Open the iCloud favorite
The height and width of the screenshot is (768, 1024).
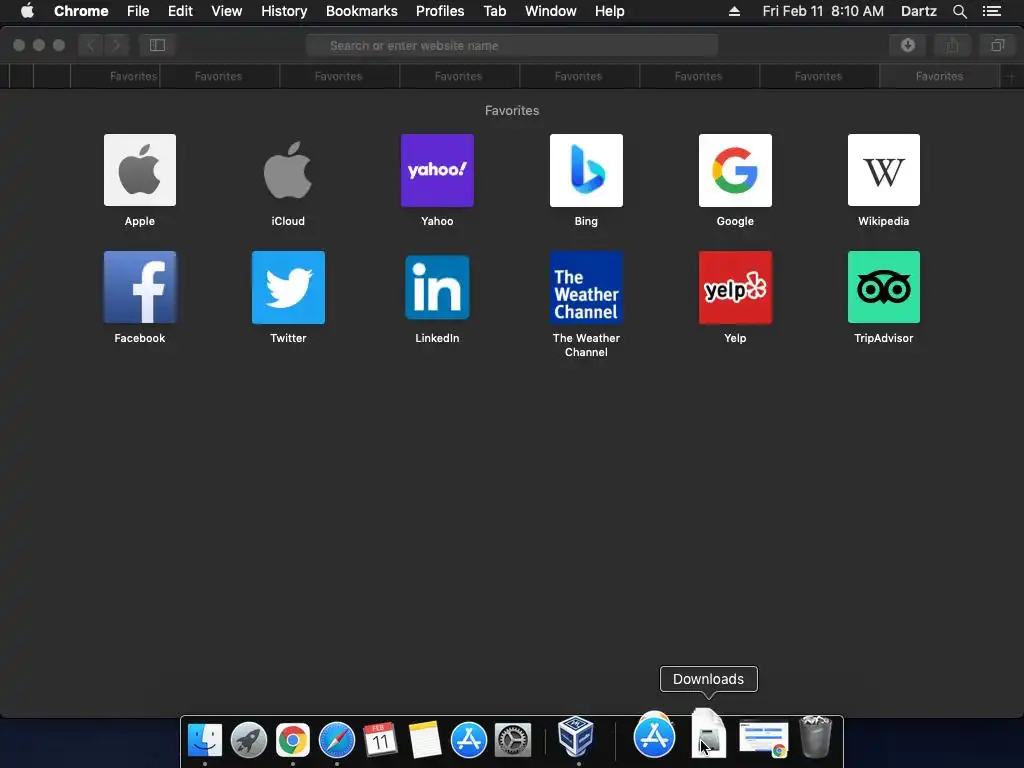(288, 170)
